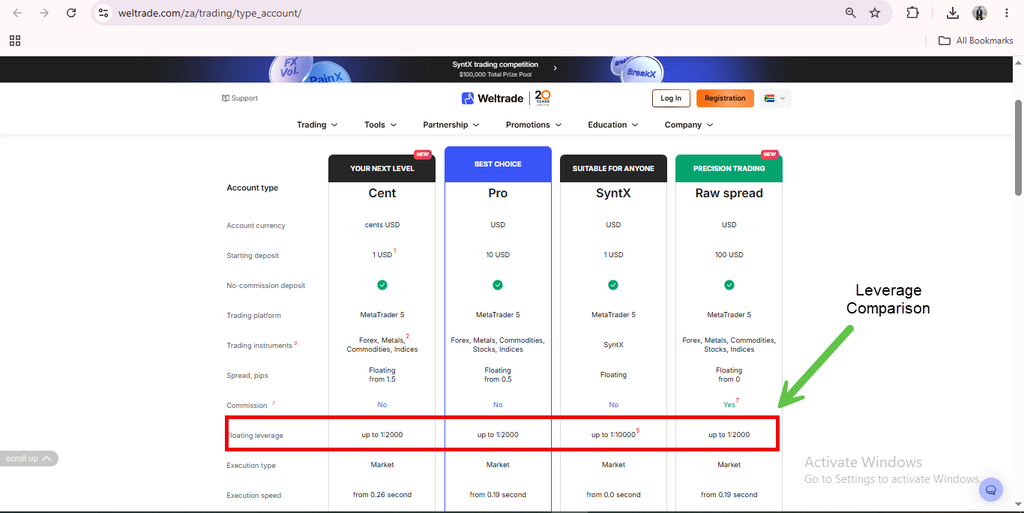Click the browser forward arrow
1024x513 pixels.
pyautogui.click(x=44, y=13)
